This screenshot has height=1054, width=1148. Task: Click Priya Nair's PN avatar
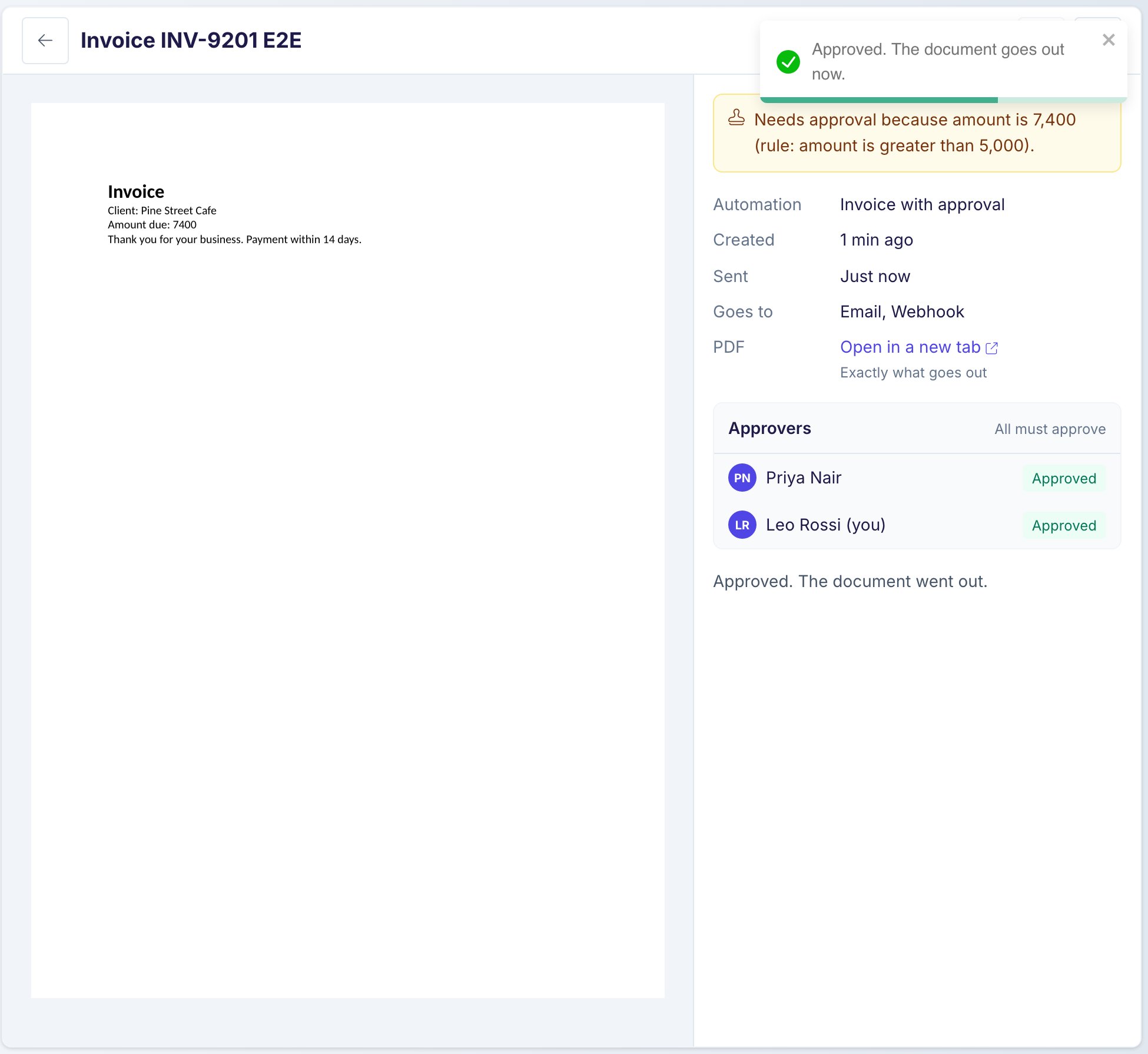(742, 478)
